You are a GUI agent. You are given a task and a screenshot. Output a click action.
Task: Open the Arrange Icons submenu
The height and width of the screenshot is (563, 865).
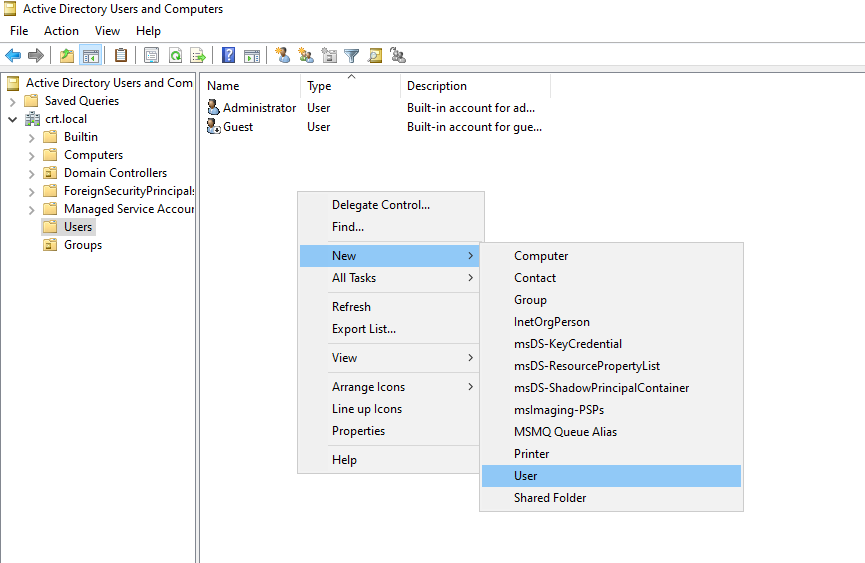(x=389, y=387)
